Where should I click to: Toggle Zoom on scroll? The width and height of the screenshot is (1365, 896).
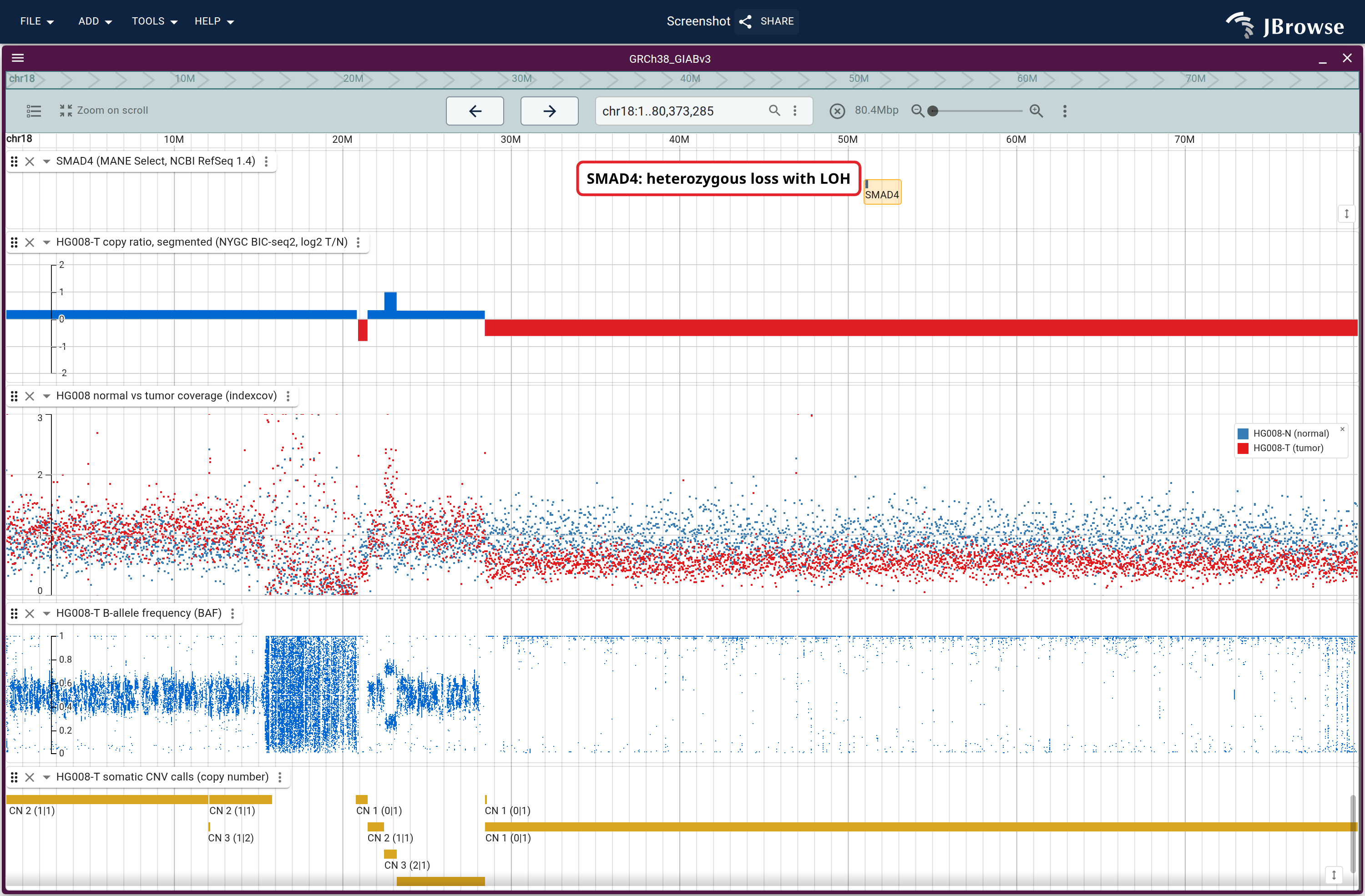coord(104,110)
